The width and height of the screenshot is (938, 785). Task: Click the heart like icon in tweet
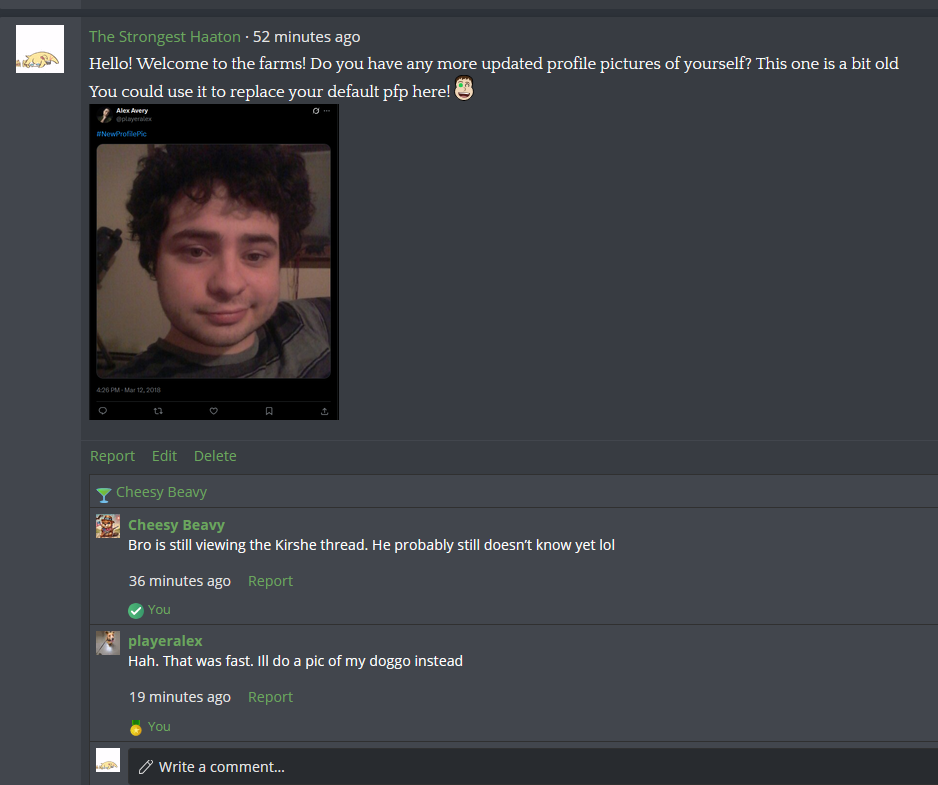[214, 411]
